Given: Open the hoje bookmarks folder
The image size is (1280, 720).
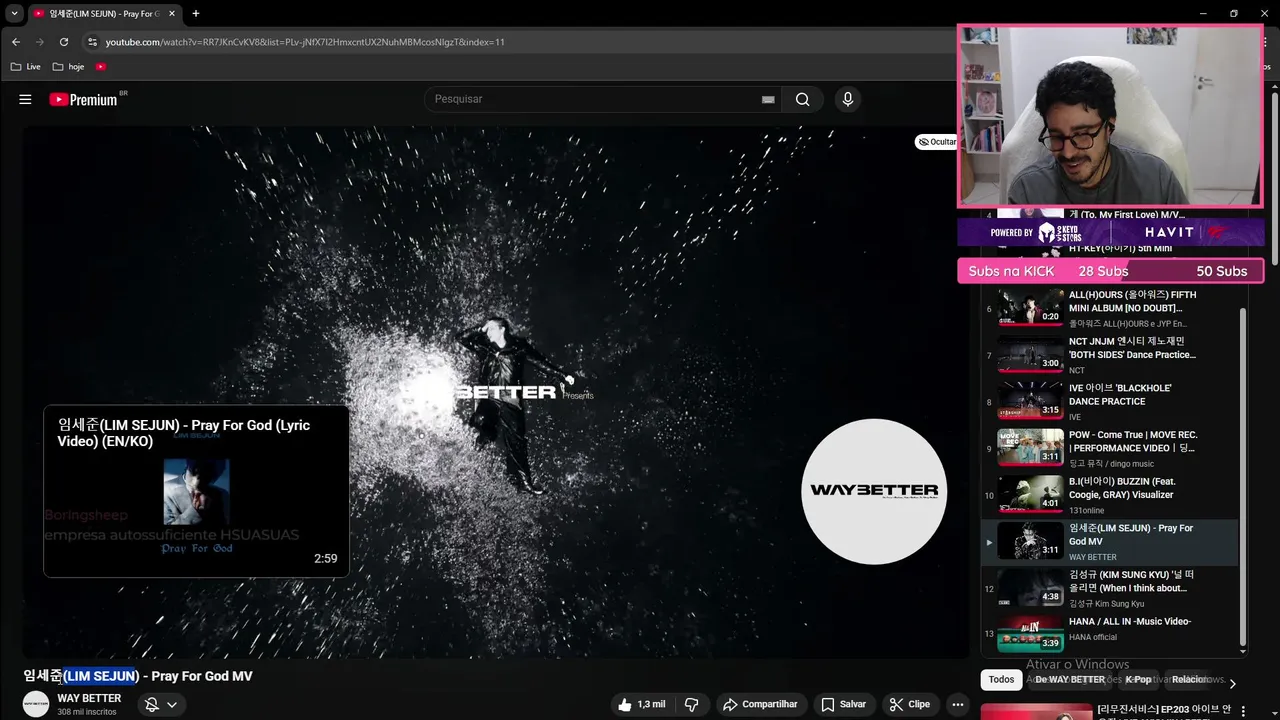Looking at the screenshot, I should click(x=68, y=67).
